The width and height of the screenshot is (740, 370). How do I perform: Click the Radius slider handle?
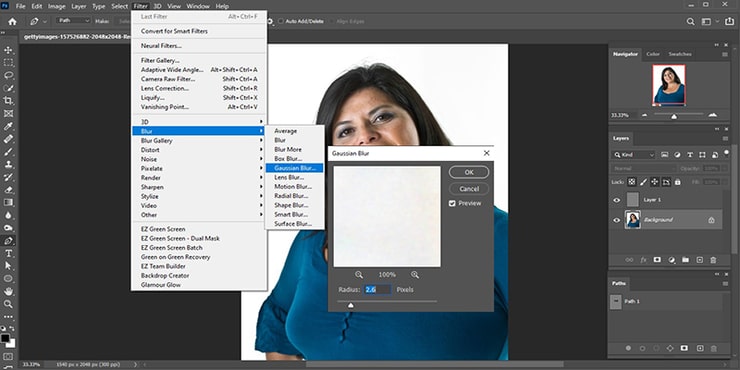coord(350,305)
